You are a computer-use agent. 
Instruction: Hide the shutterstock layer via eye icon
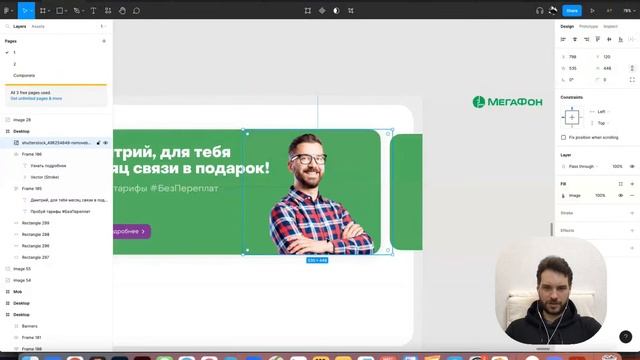coord(105,143)
